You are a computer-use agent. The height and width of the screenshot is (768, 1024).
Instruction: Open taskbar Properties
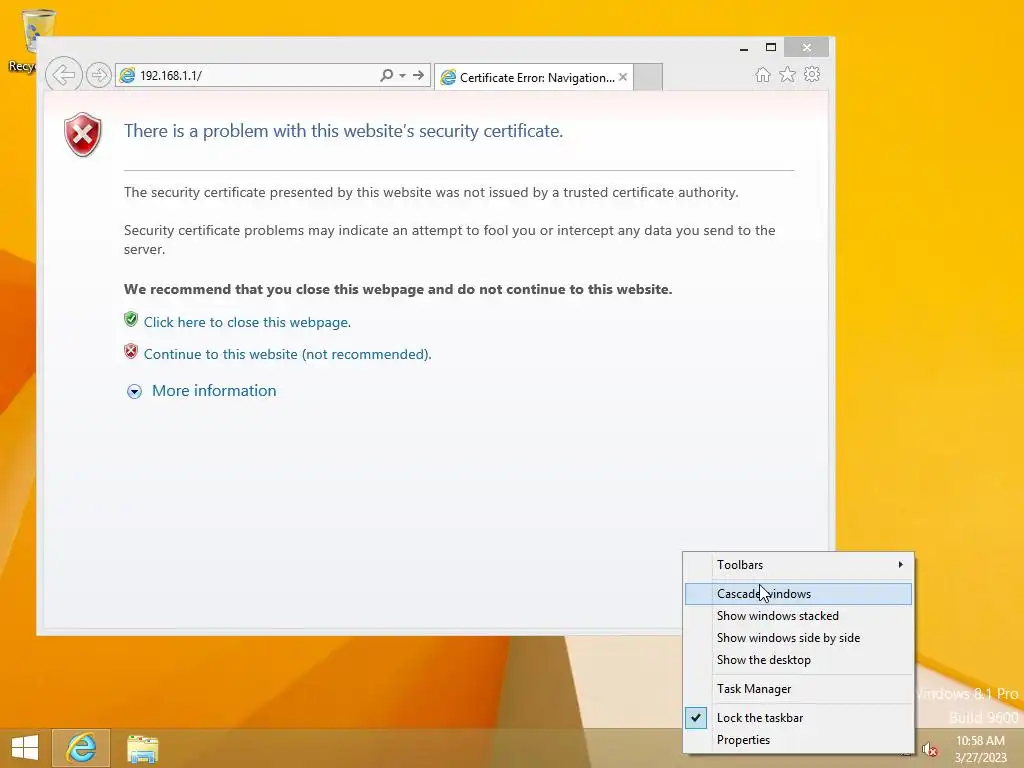click(798, 740)
